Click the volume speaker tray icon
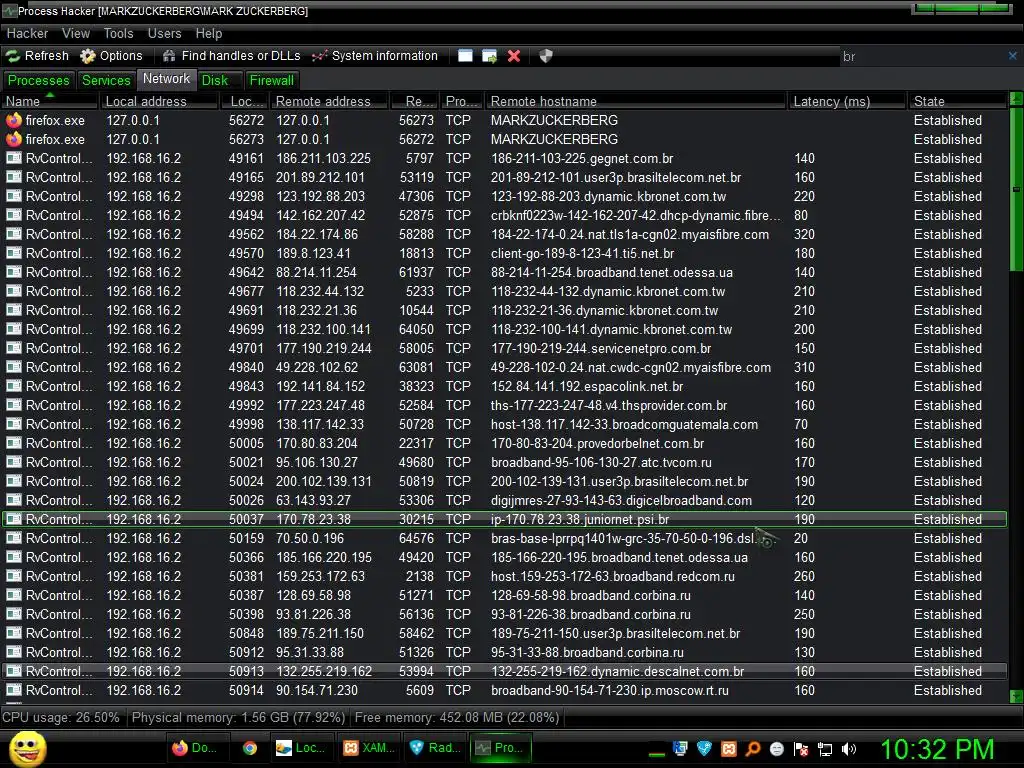1024x768 pixels. tap(848, 749)
